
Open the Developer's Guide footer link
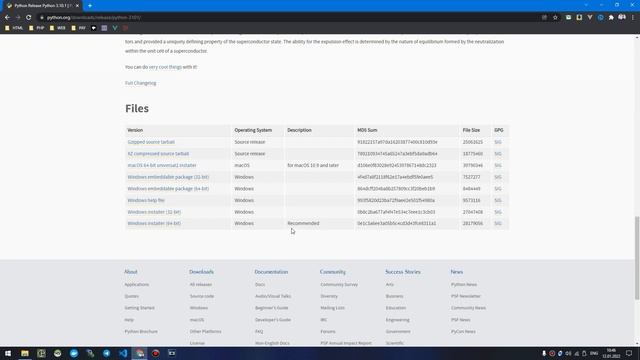tap(273, 320)
